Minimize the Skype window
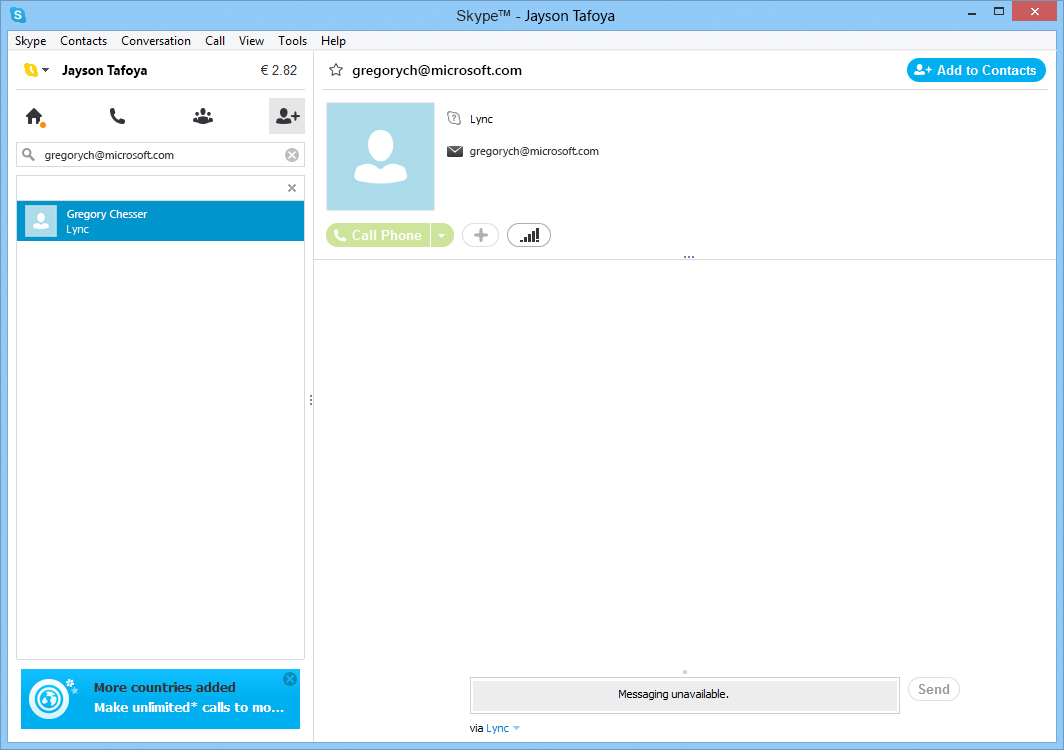 pyautogui.click(x=972, y=12)
